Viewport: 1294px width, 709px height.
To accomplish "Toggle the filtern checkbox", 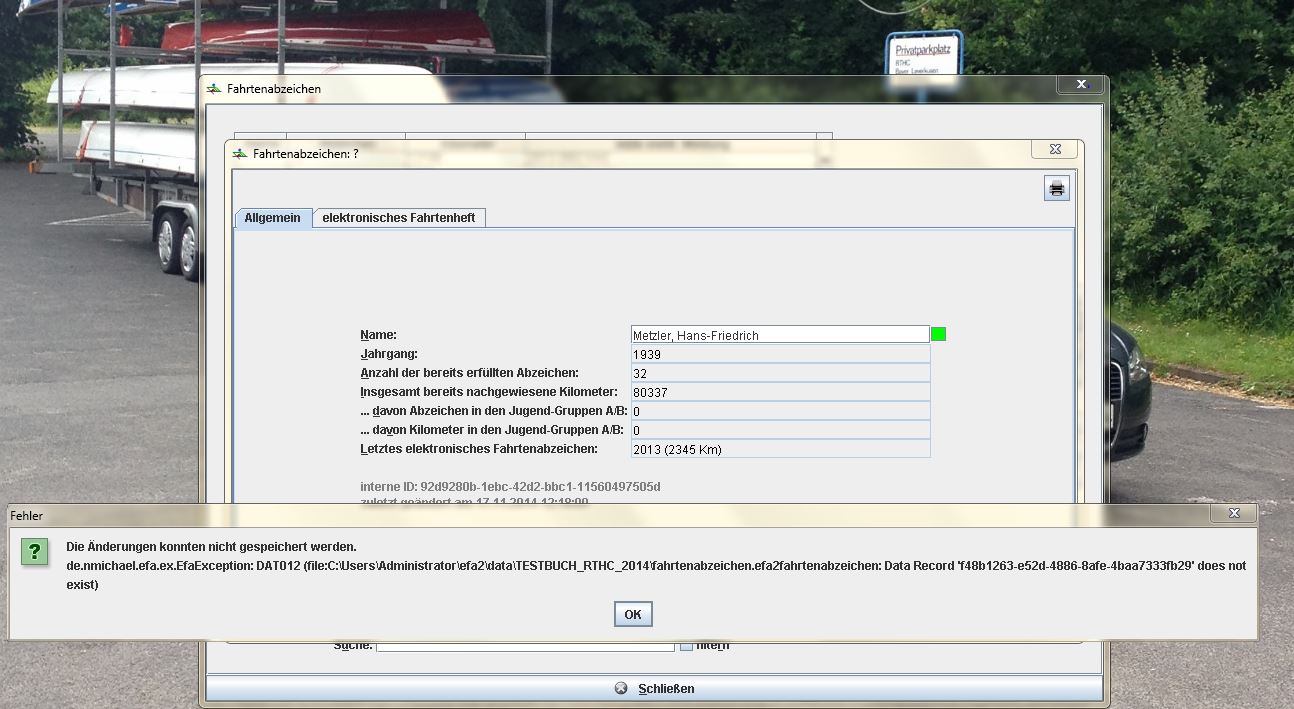I will pos(686,646).
